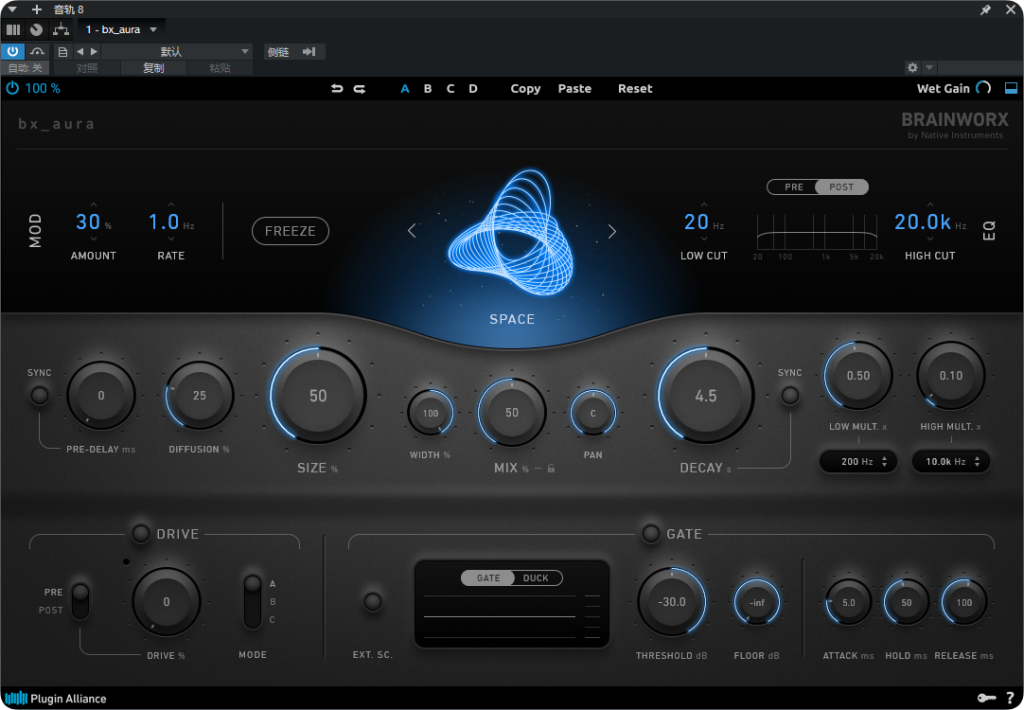Expand the title bar triangle menu
The width and height of the screenshot is (1024, 710).
click(12, 9)
